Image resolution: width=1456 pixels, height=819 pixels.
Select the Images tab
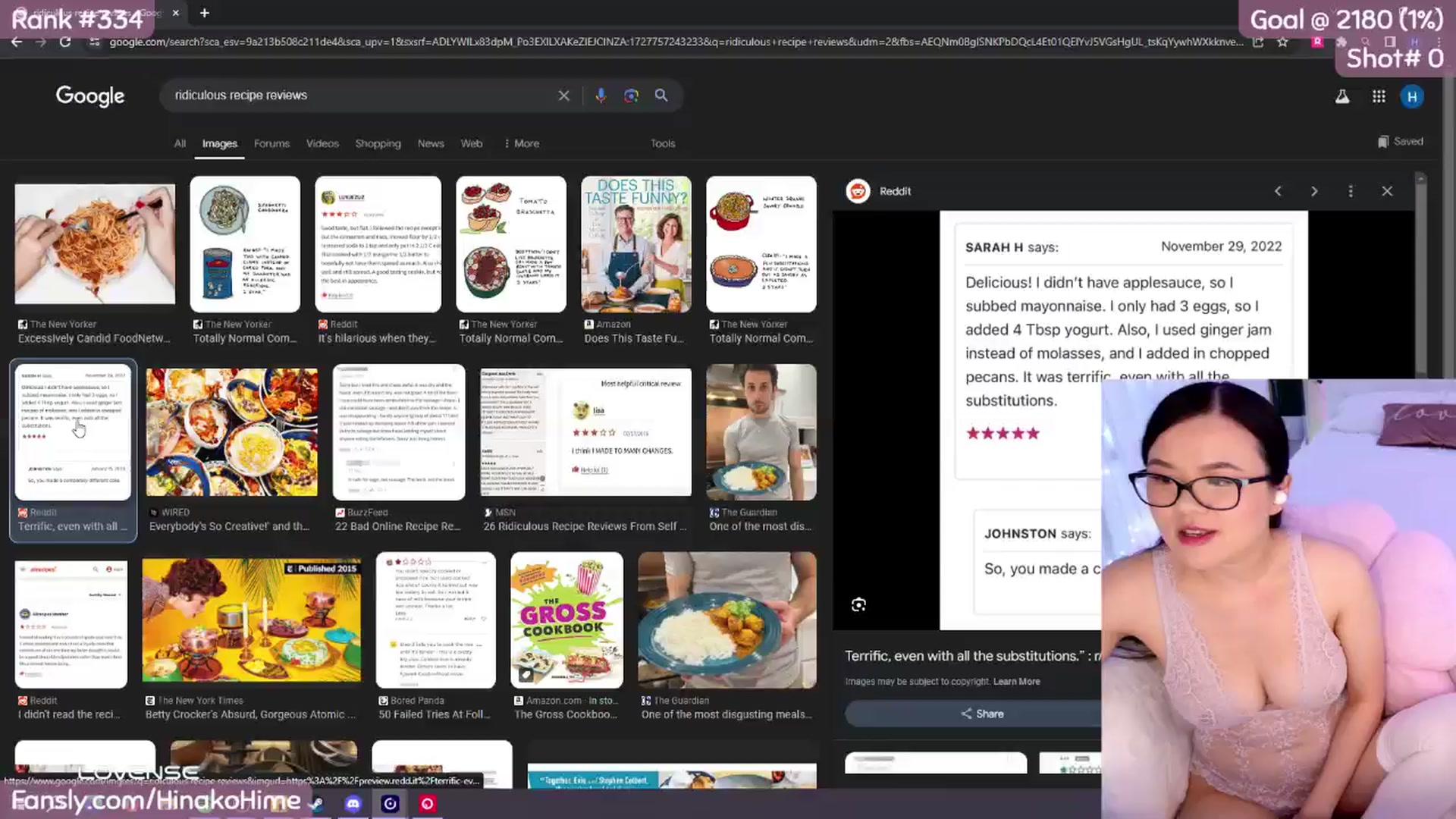219,143
